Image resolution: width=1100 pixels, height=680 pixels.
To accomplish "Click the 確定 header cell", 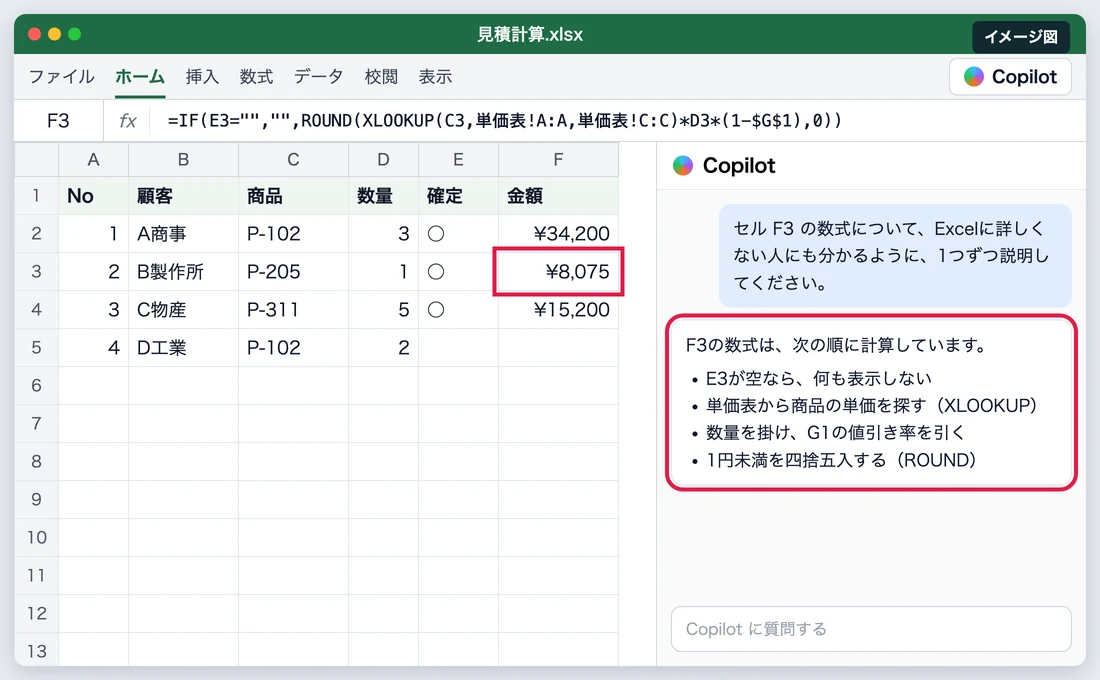I will click(458, 196).
